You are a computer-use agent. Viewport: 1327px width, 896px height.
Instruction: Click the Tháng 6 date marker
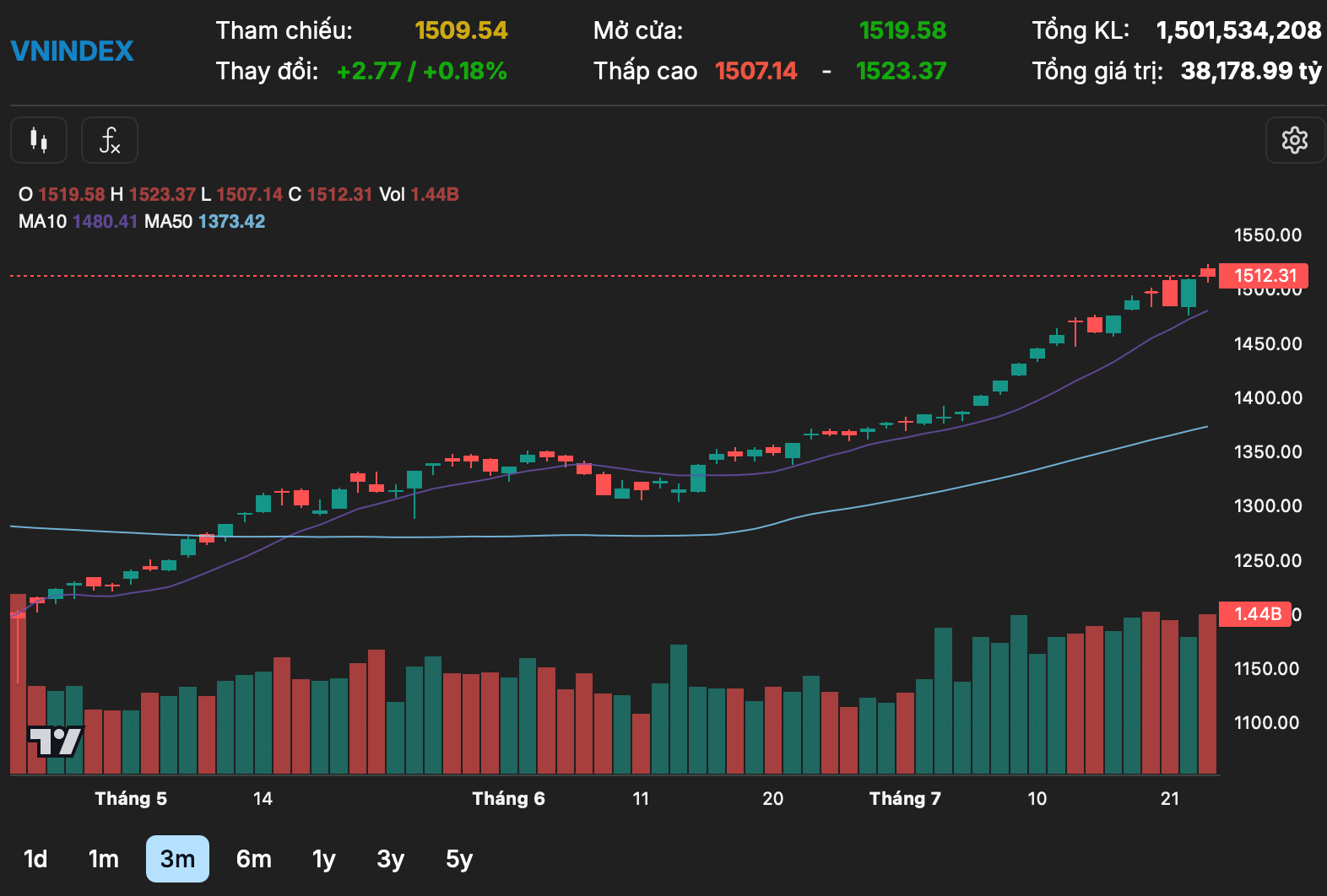(509, 799)
